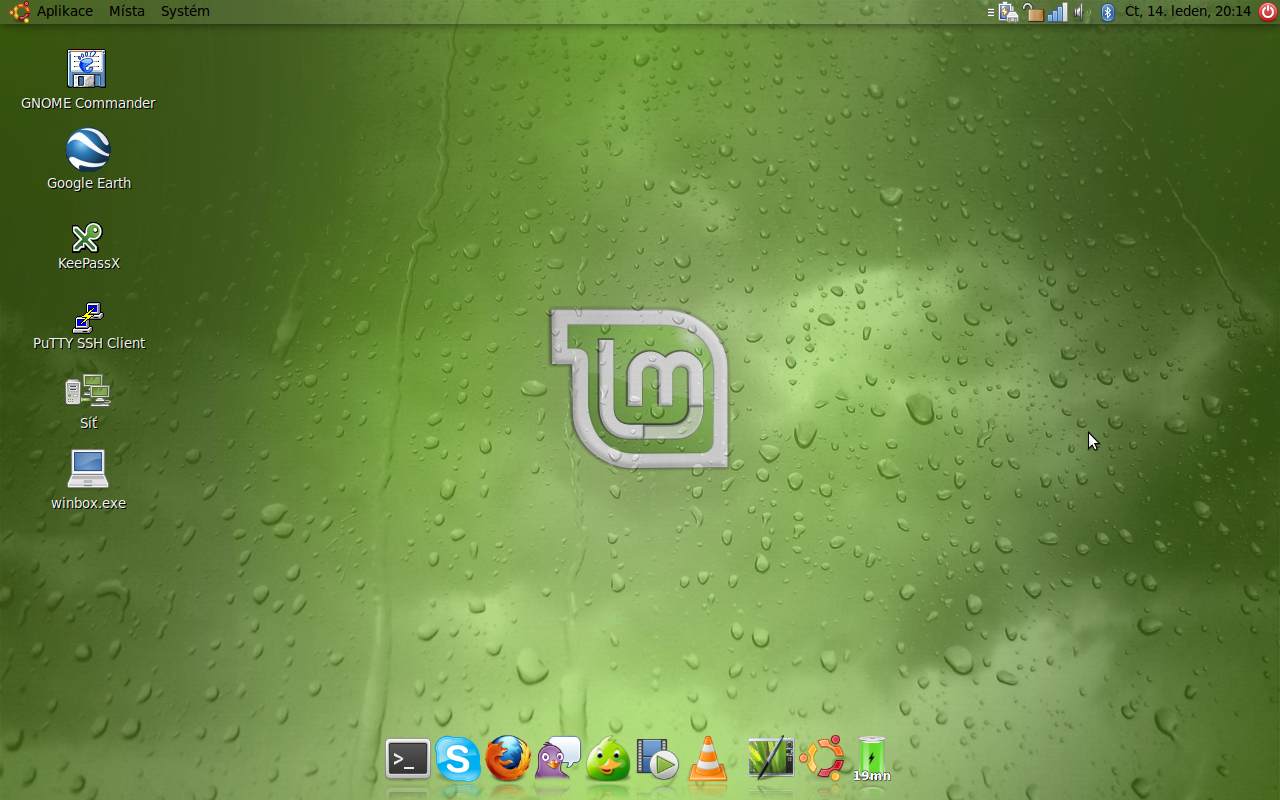Launch Skype from the bottom dock
The width and height of the screenshot is (1280, 800).
458,760
